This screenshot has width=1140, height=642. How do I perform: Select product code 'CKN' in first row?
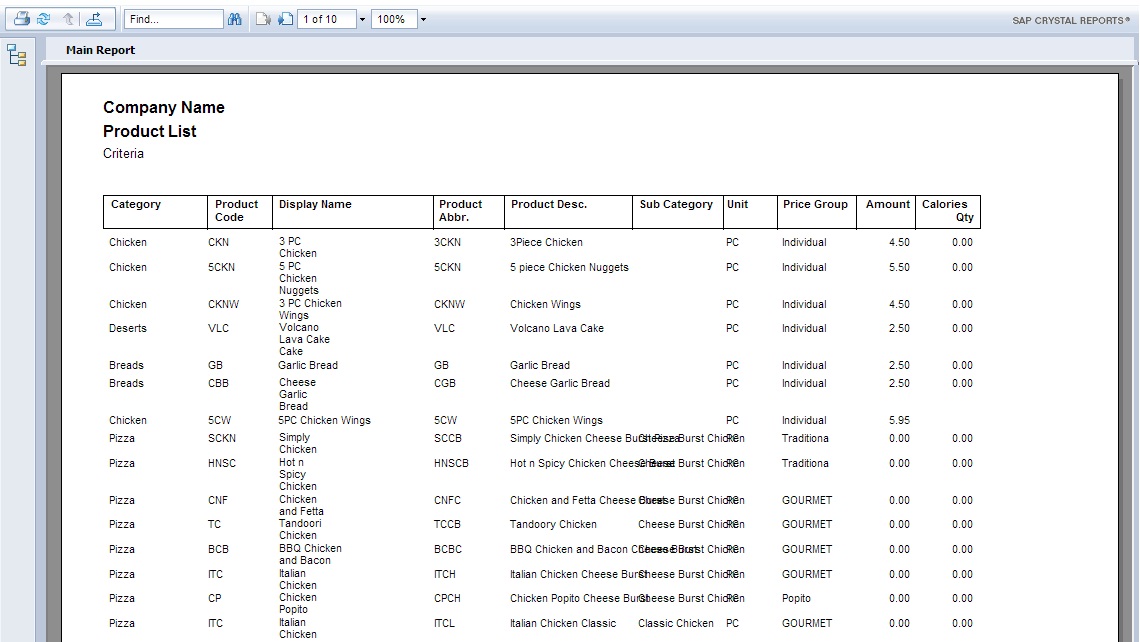point(218,242)
